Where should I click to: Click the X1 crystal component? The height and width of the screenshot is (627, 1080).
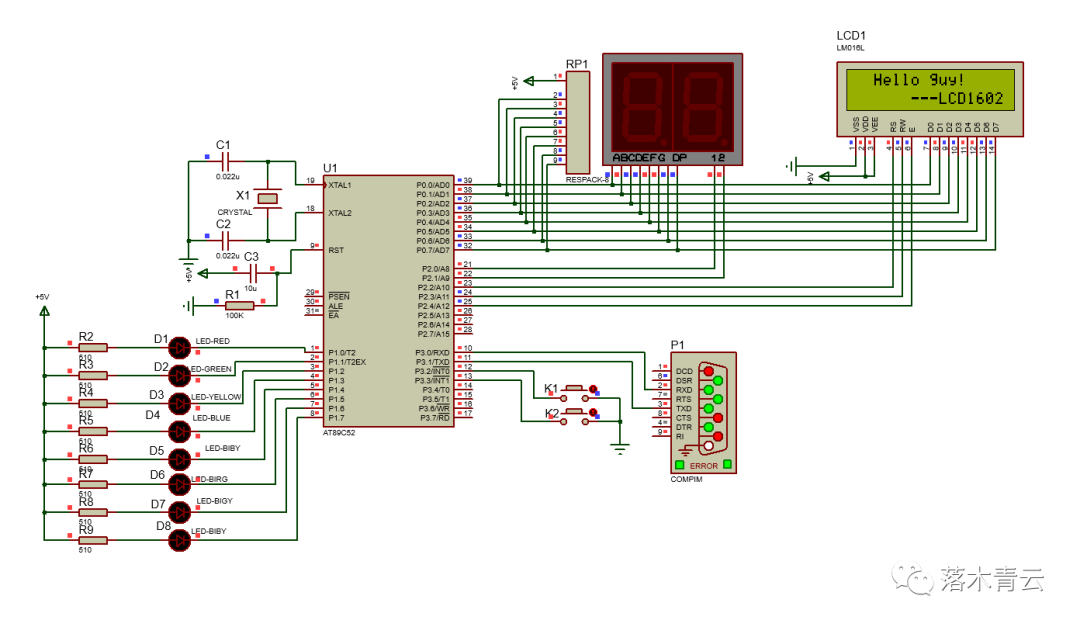[267, 199]
